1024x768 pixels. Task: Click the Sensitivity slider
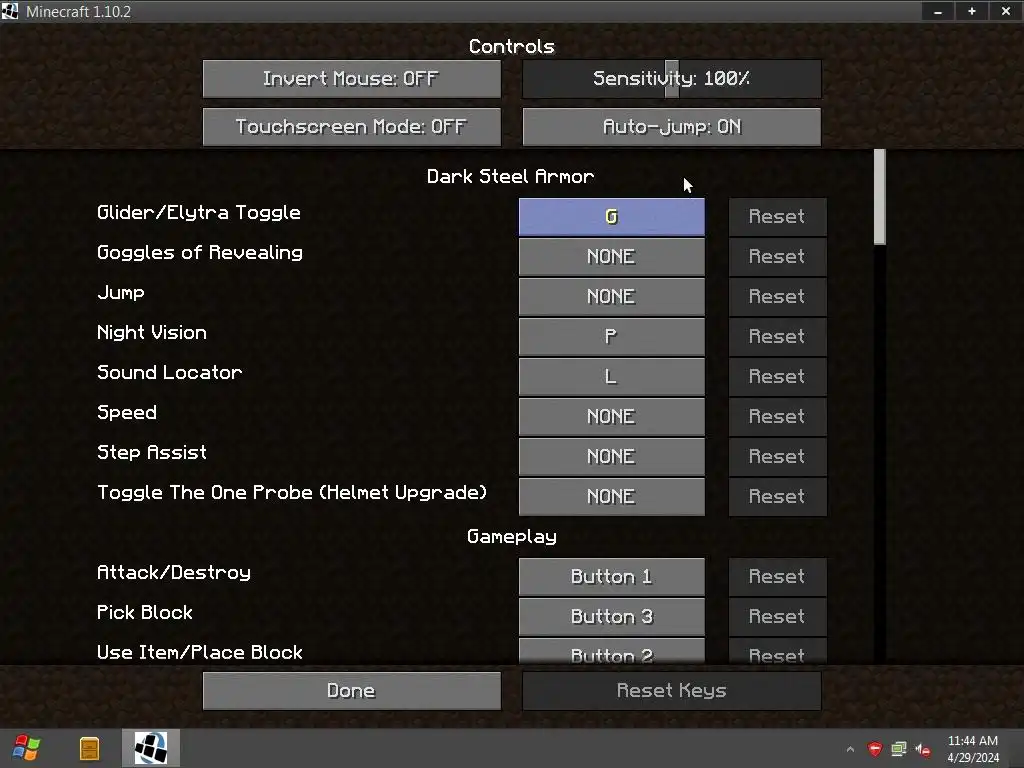[x=671, y=79]
